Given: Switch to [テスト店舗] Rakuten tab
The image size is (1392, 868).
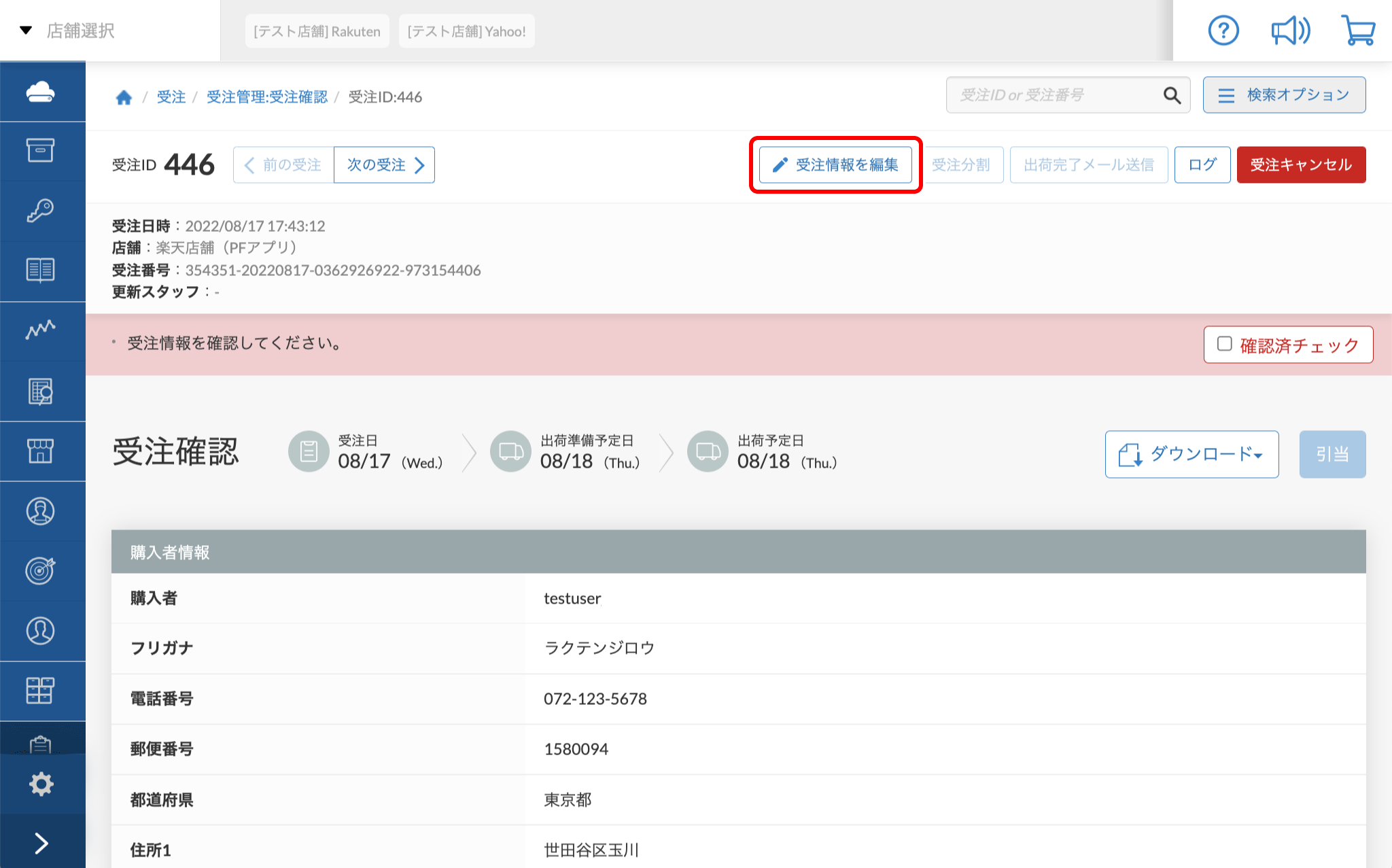Looking at the screenshot, I should coord(317,31).
